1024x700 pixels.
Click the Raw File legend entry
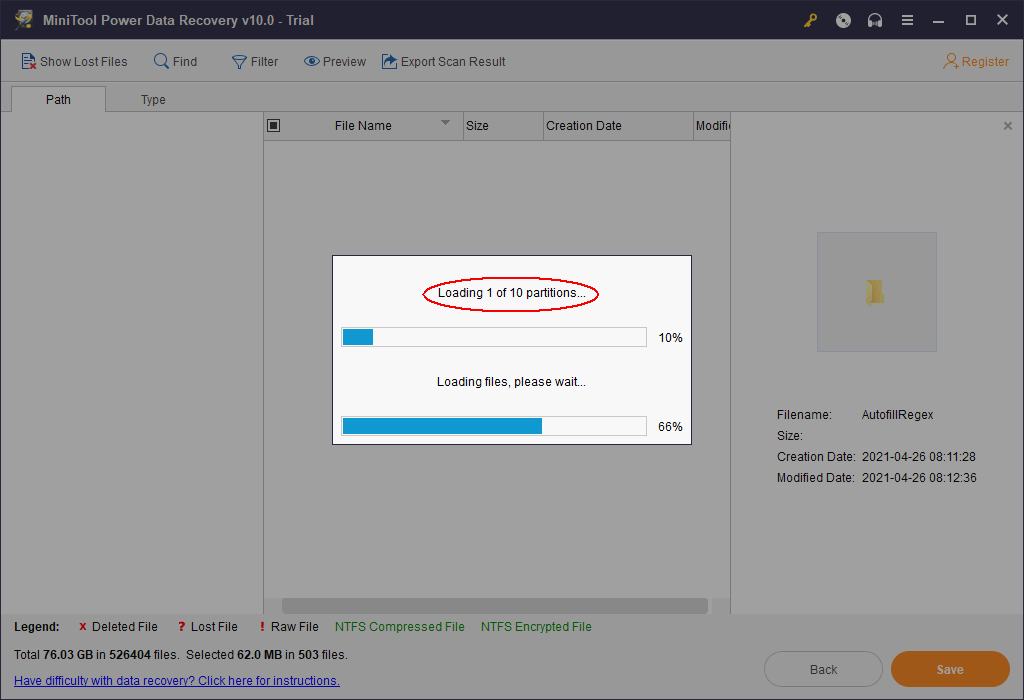tap(289, 626)
